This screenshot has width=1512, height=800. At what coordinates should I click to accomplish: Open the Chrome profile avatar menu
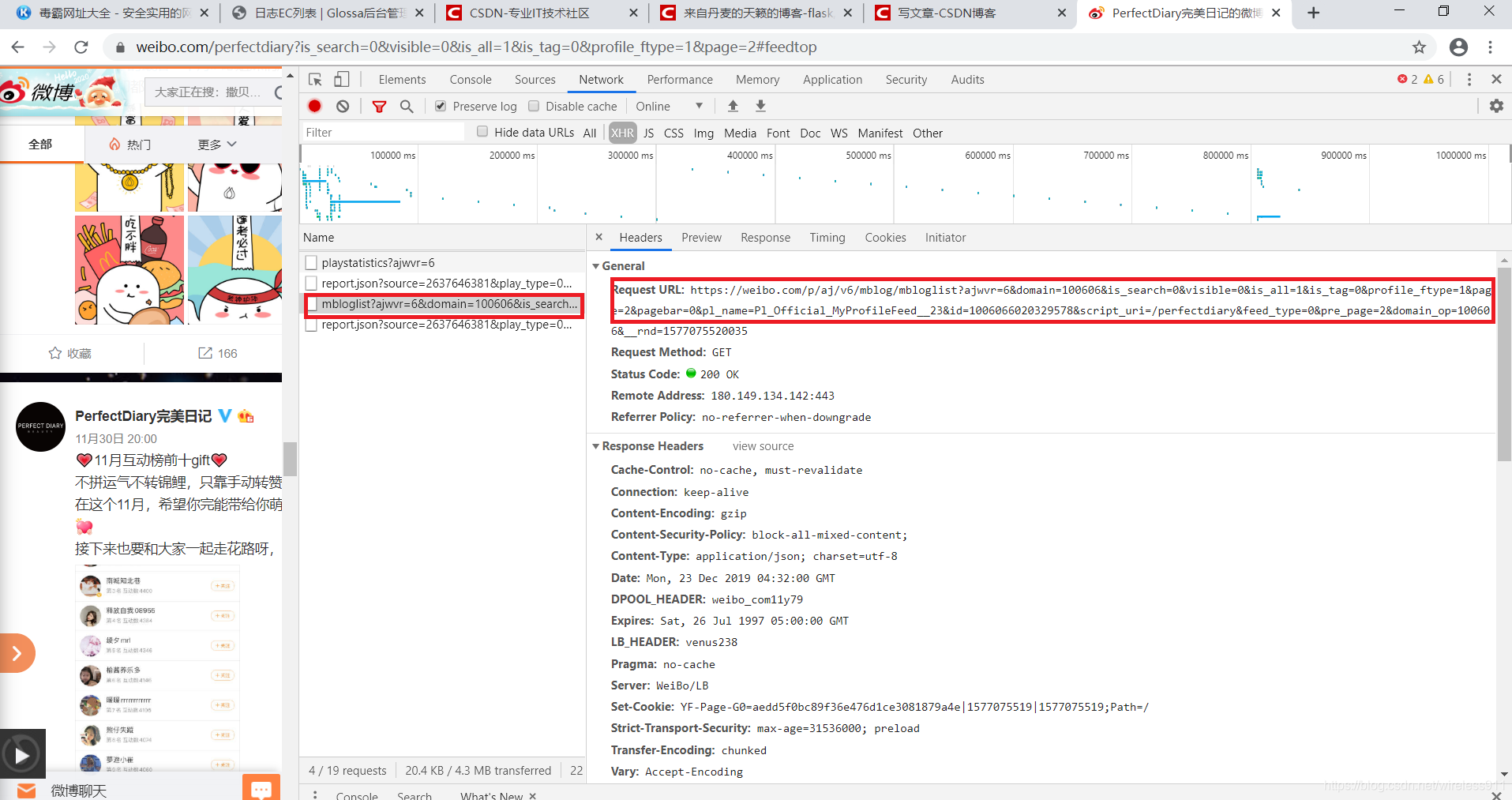tap(1458, 47)
